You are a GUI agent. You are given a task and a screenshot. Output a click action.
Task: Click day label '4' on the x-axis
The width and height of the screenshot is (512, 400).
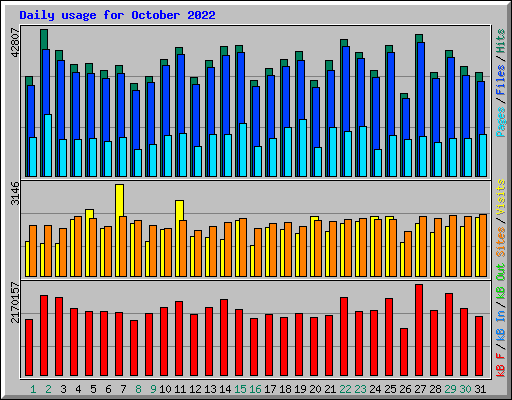(x=78, y=389)
